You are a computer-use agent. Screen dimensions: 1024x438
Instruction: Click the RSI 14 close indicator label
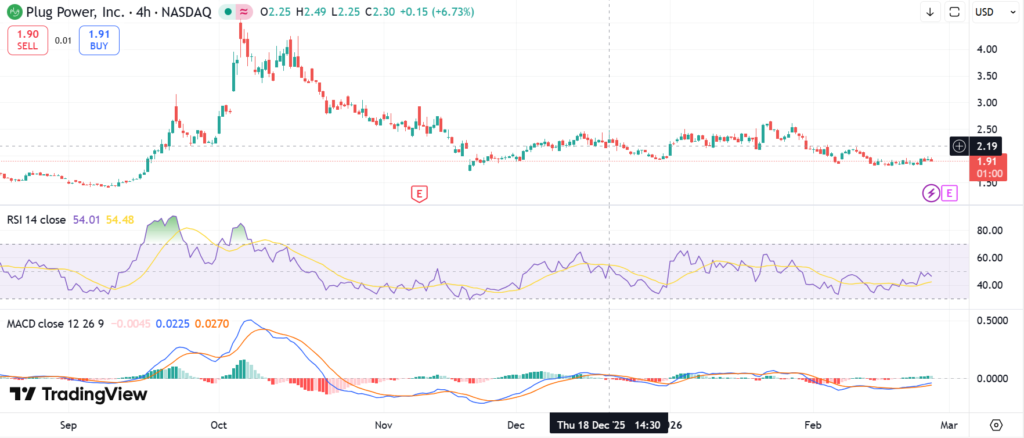(x=36, y=219)
